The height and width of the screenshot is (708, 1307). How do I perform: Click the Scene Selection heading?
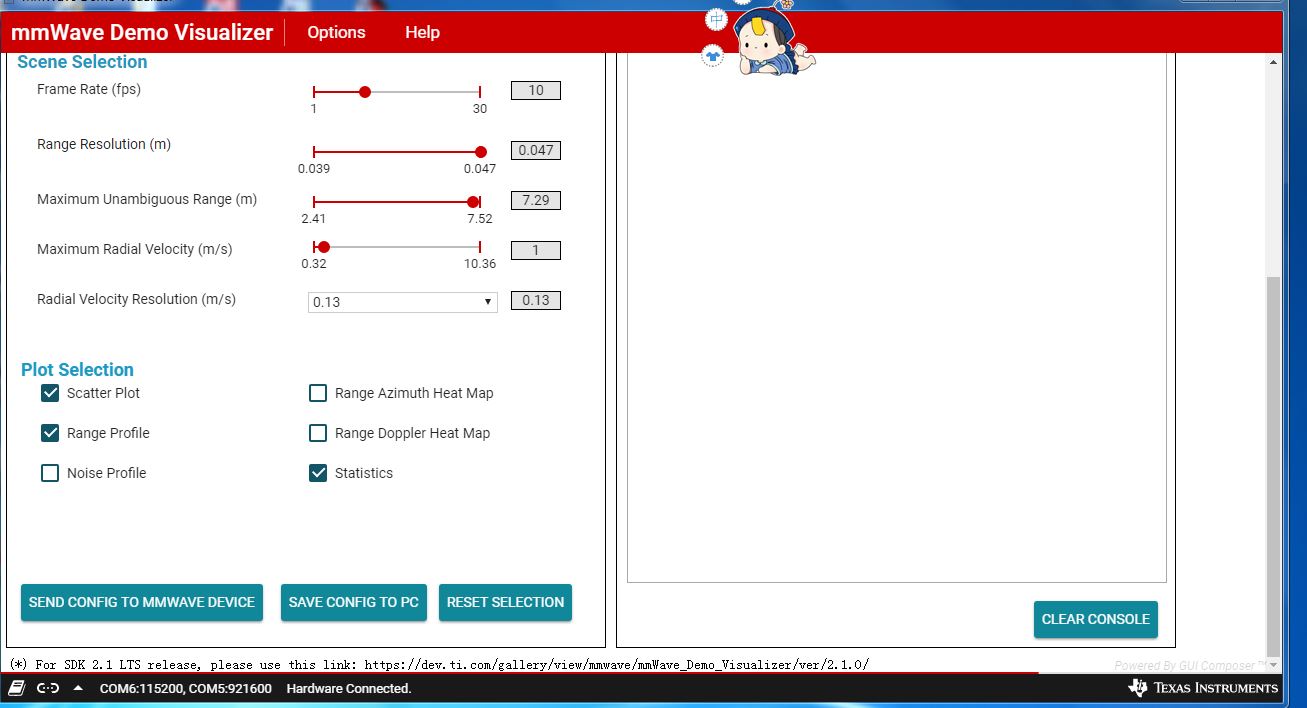point(82,62)
